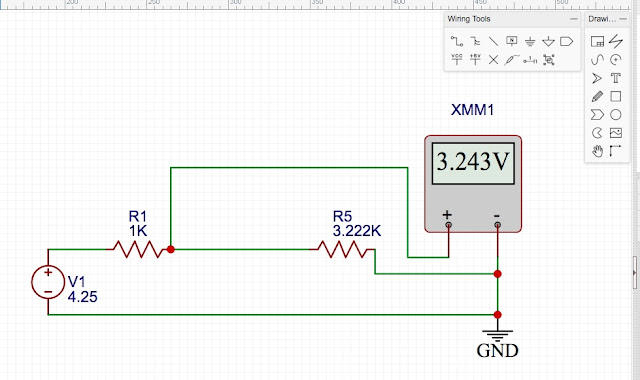Select the Voltage Probe tool
This screenshot has width=640, height=380.
click(511, 60)
